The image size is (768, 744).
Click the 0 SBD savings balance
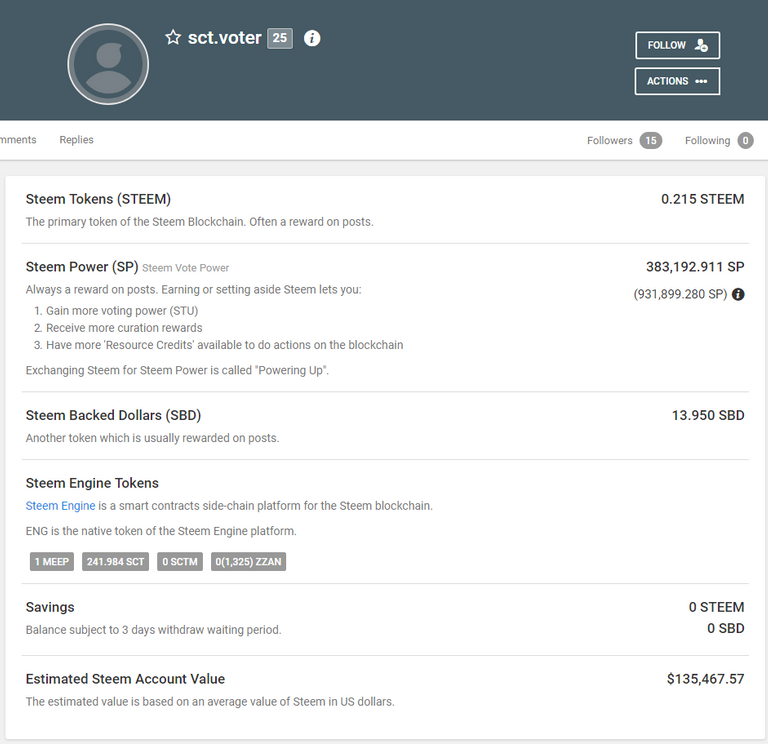pyautogui.click(x=725, y=628)
